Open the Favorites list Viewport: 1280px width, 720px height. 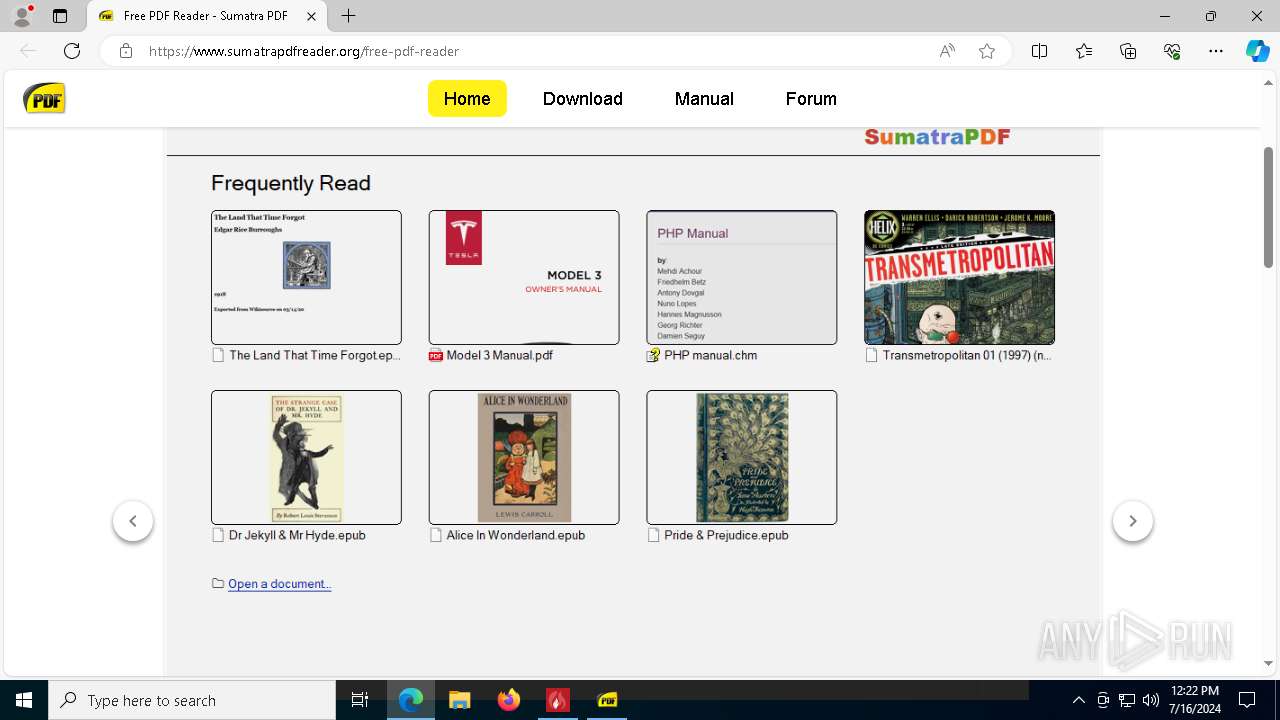(1084, 51)
